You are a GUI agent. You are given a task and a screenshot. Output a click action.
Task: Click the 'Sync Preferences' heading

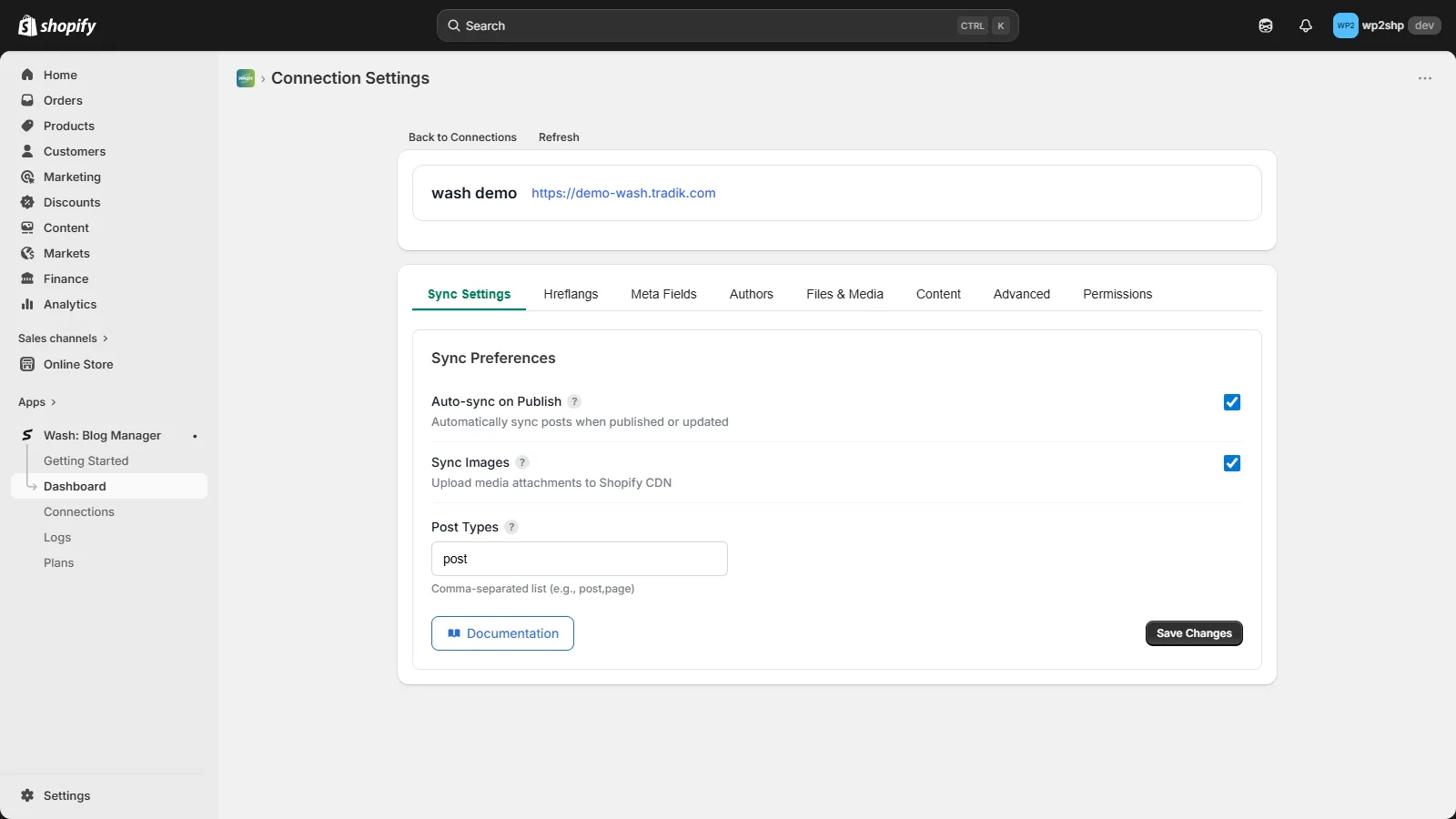493,359
